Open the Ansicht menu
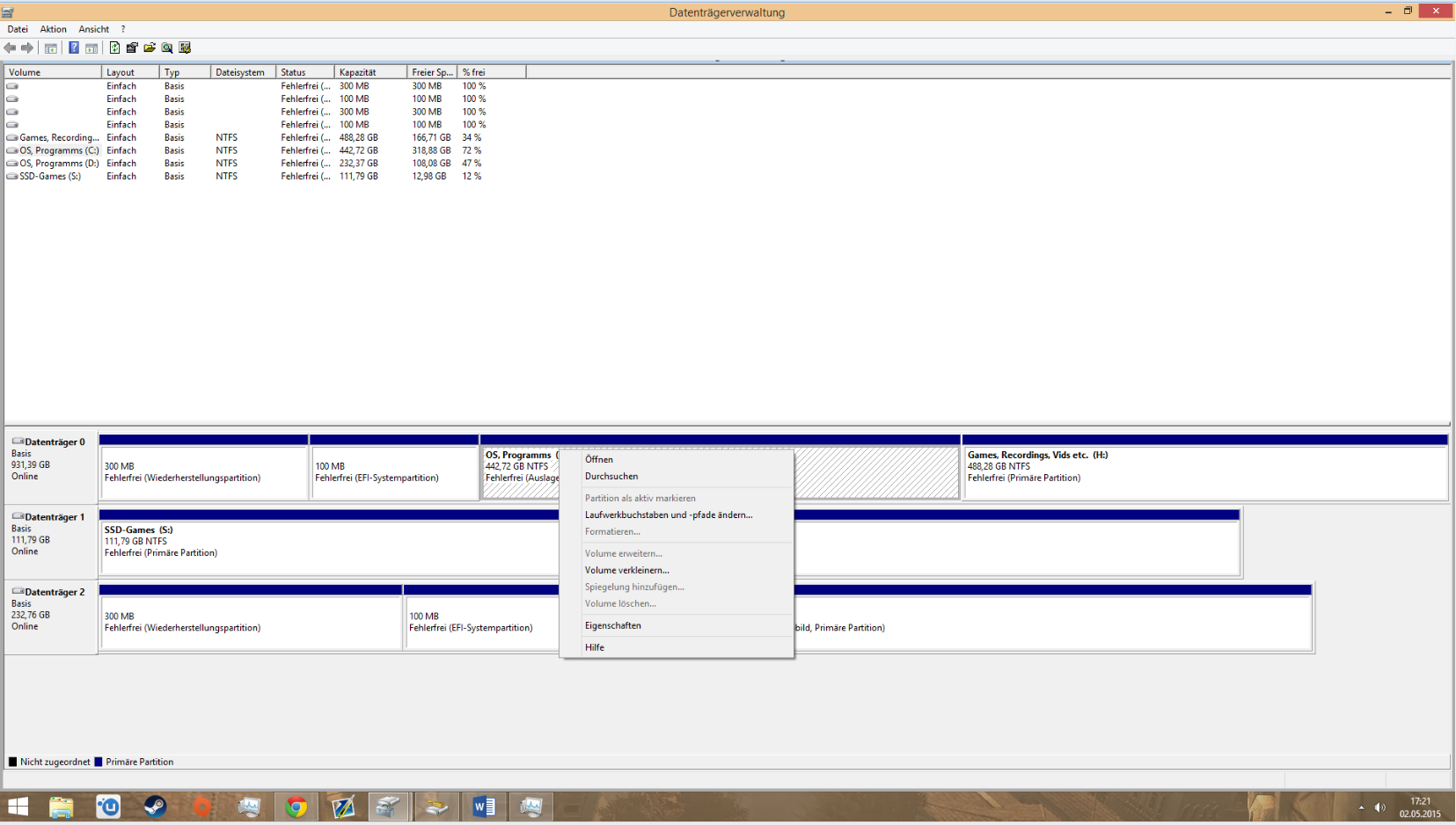This screenshot has width=1456, height=825. tap(93, 29)
